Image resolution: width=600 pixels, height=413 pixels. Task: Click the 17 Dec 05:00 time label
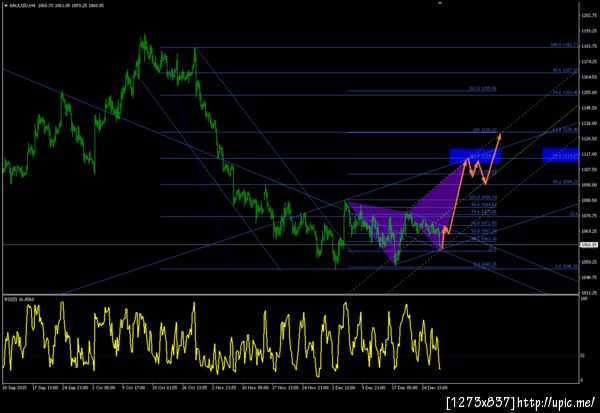pos(404,388)
